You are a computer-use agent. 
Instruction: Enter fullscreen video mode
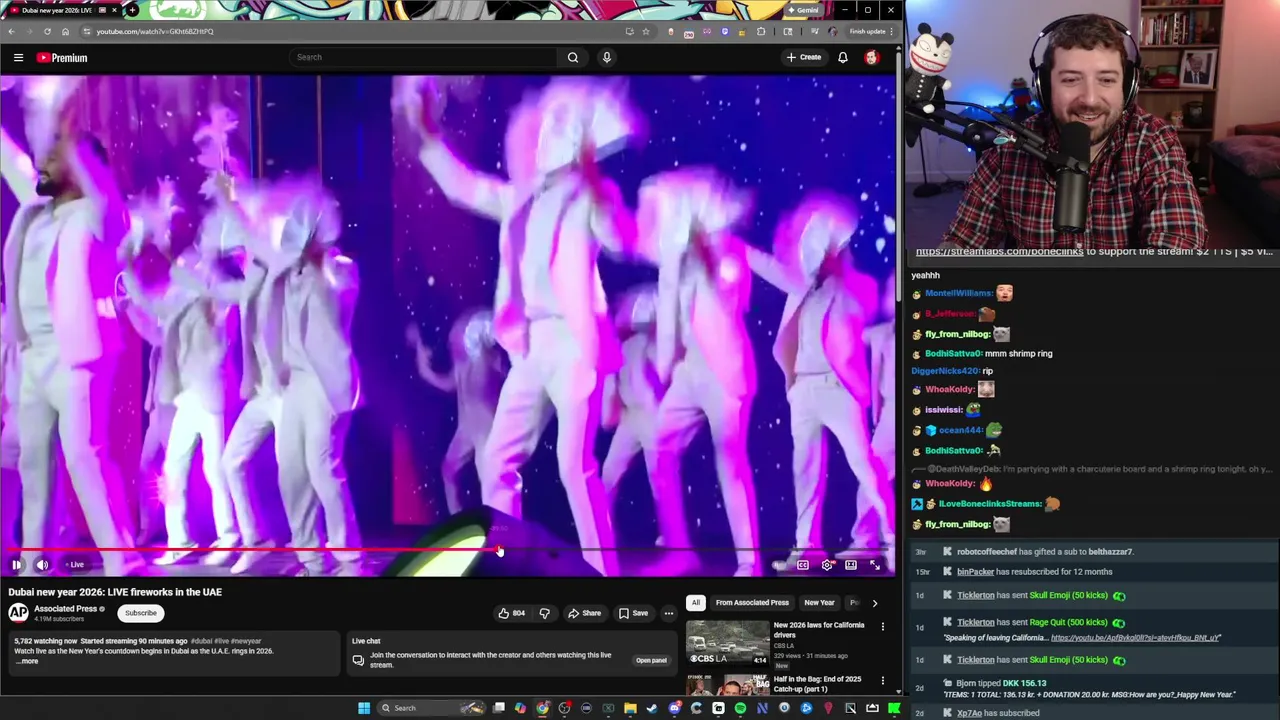click(x=875, y=565)
